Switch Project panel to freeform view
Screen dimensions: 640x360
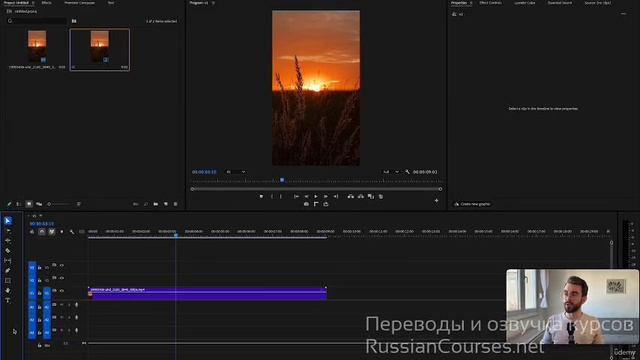[x=39, y=204]
